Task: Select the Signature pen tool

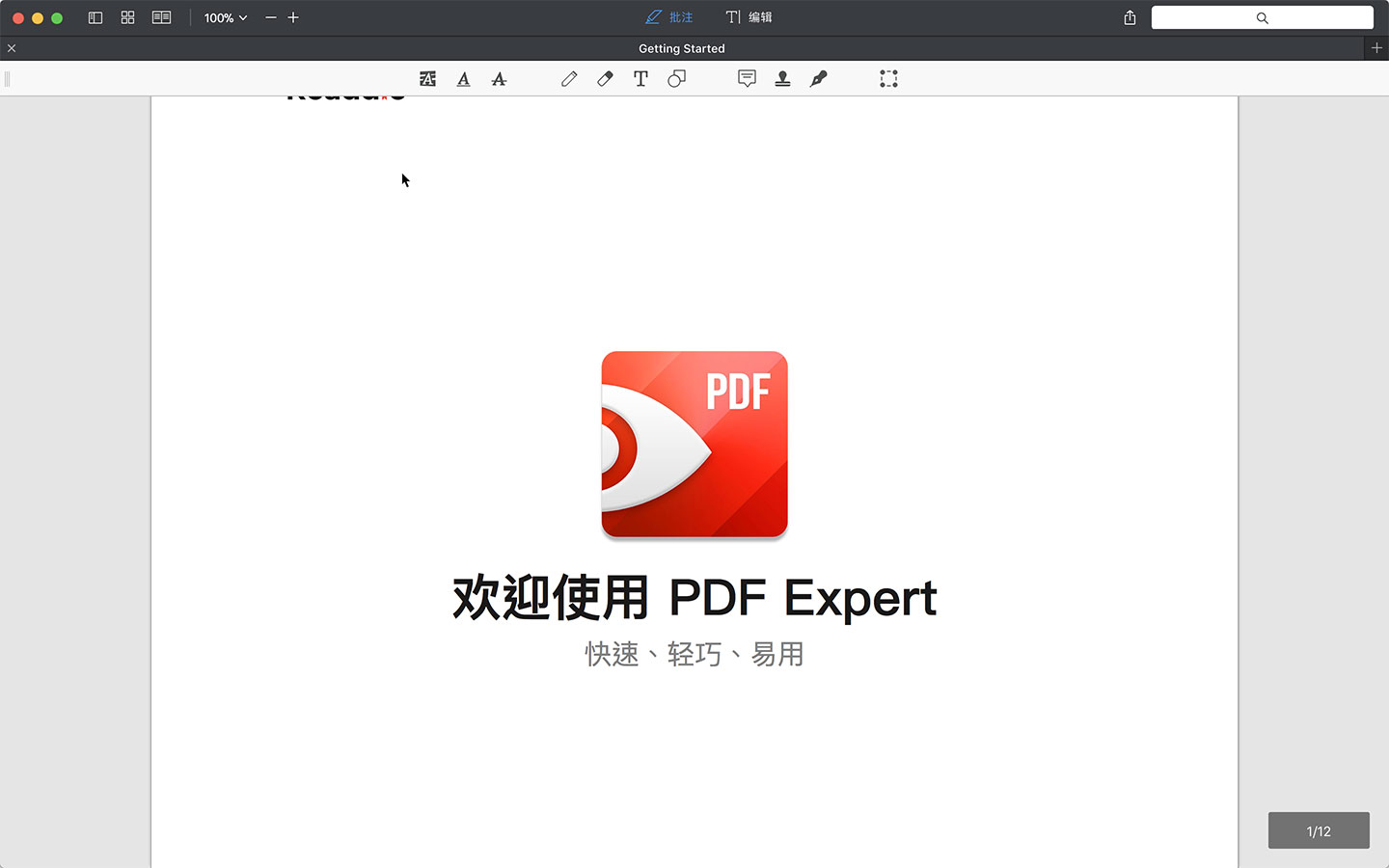Action: click(818, 79)
